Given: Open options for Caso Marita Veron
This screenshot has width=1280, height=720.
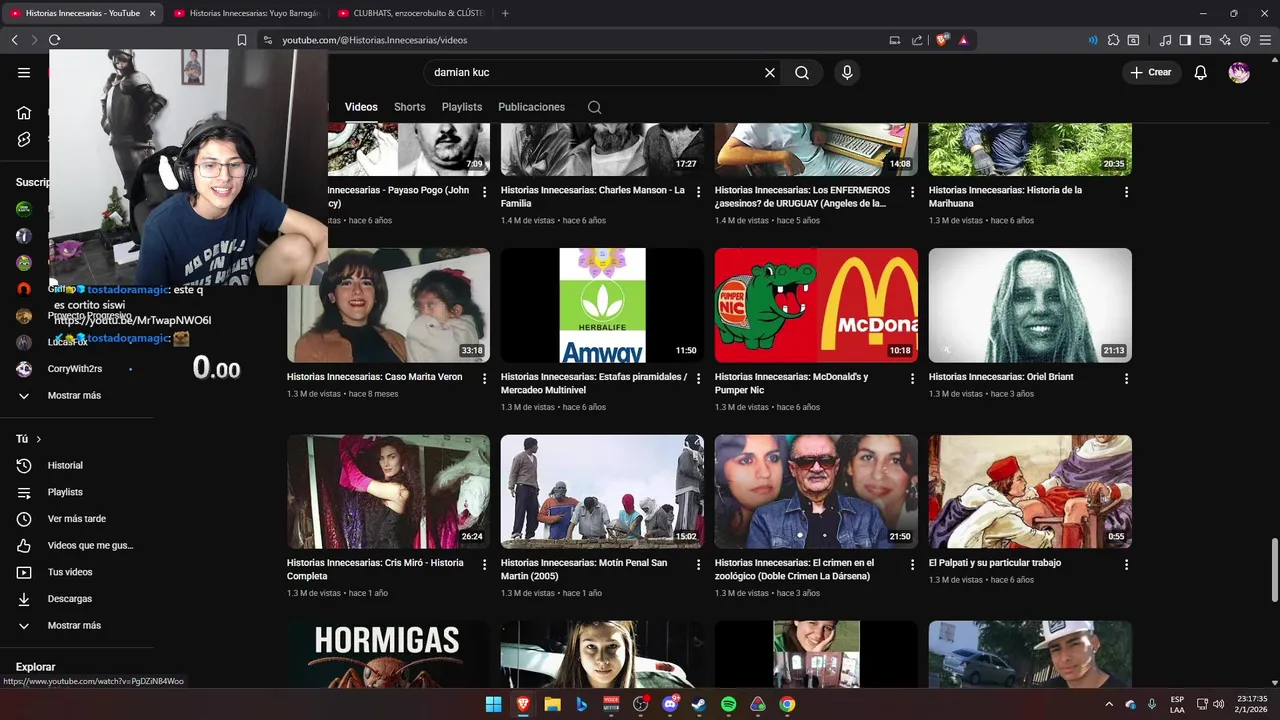Looking at the screenshot, I should (x=485, y=379).
